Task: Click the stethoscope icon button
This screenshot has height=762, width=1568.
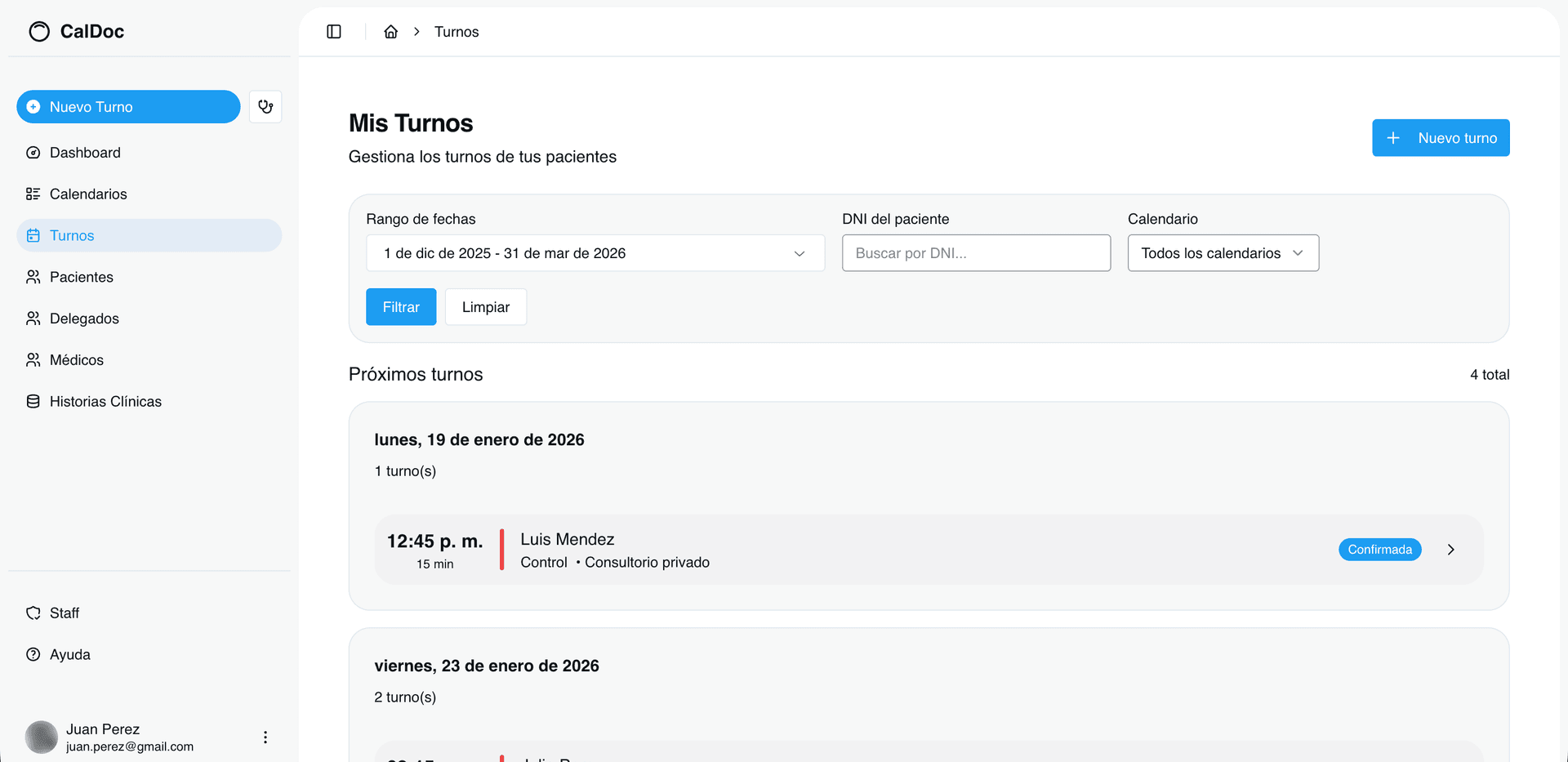Action: tap(265, 107)
